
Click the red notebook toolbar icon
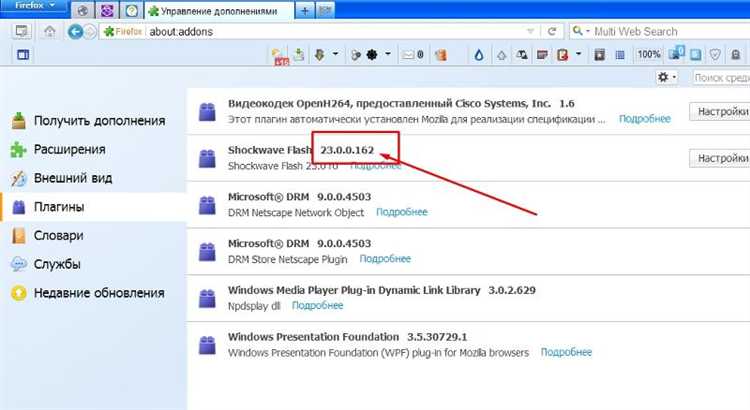pos(562,55)
